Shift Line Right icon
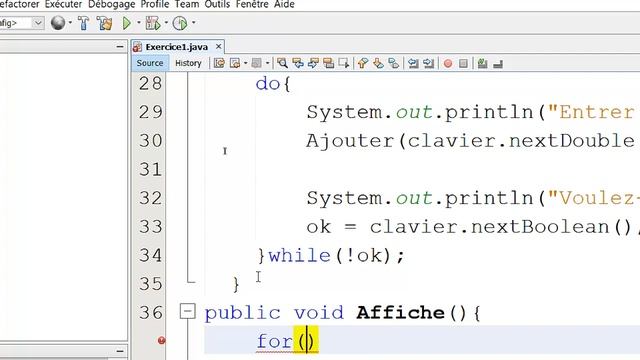640x360 pixels. click(429, 63)
